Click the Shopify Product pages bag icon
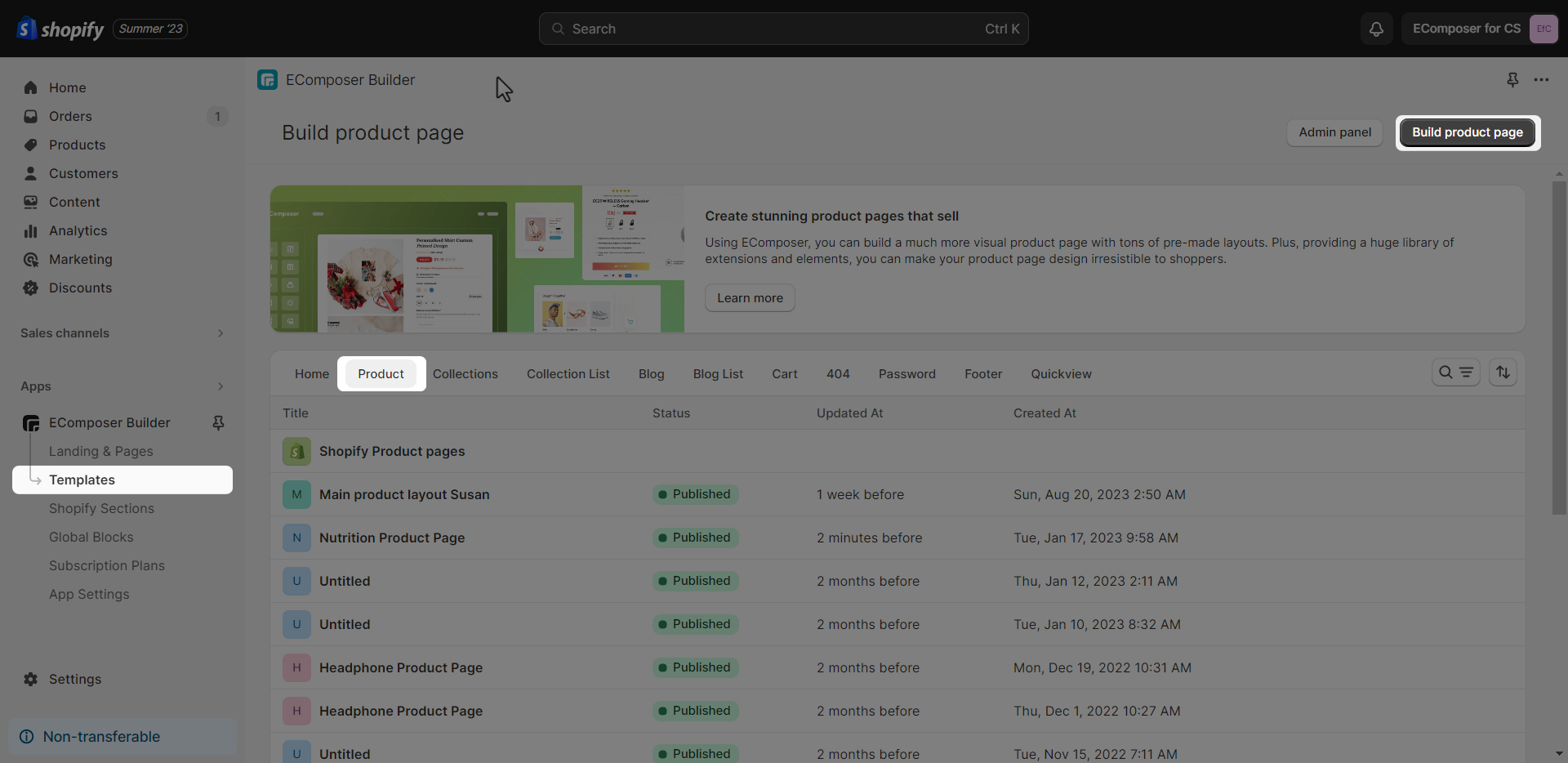 296,451
